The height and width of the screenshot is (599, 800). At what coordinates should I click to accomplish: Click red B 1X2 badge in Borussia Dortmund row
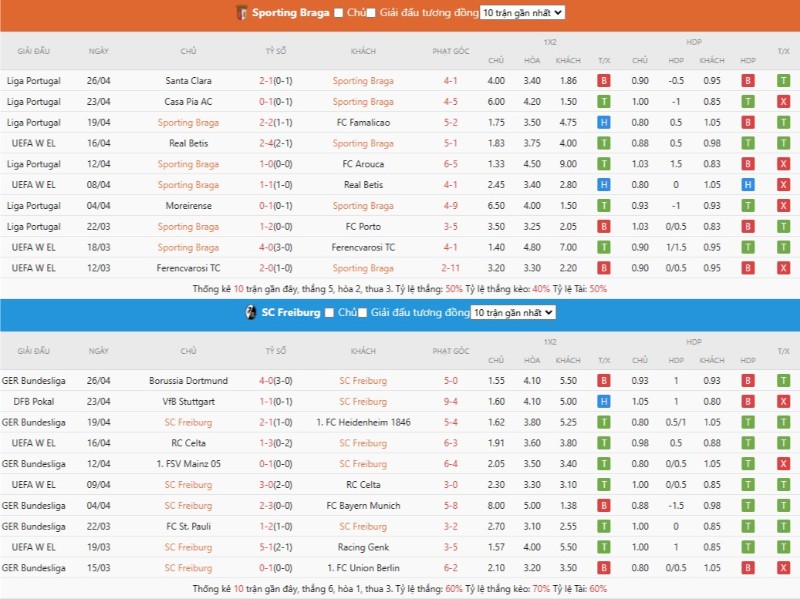pyautogui.click(x=604, y=381)
